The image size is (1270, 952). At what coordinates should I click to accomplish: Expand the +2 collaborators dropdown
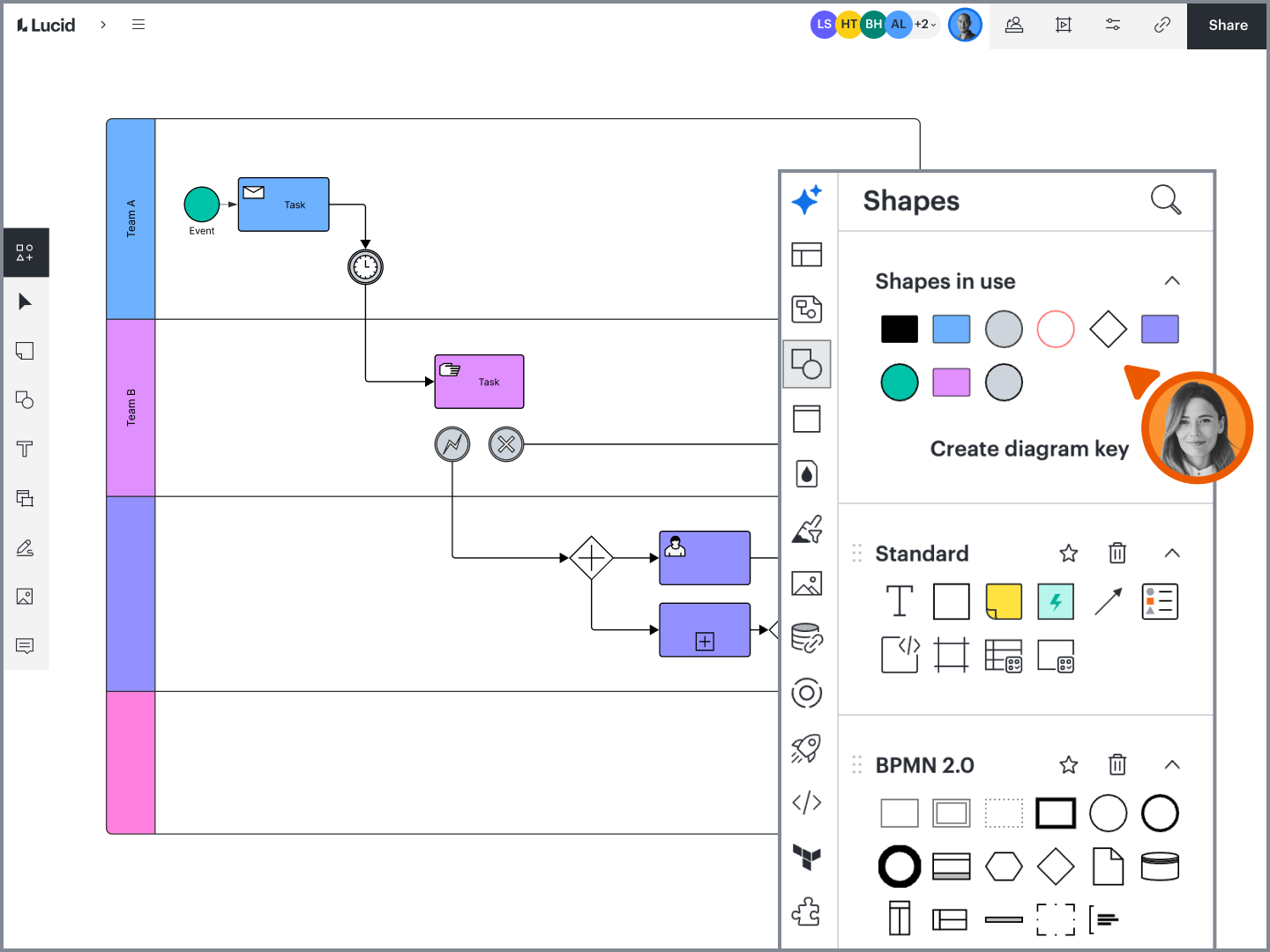[x=925, y=25]
